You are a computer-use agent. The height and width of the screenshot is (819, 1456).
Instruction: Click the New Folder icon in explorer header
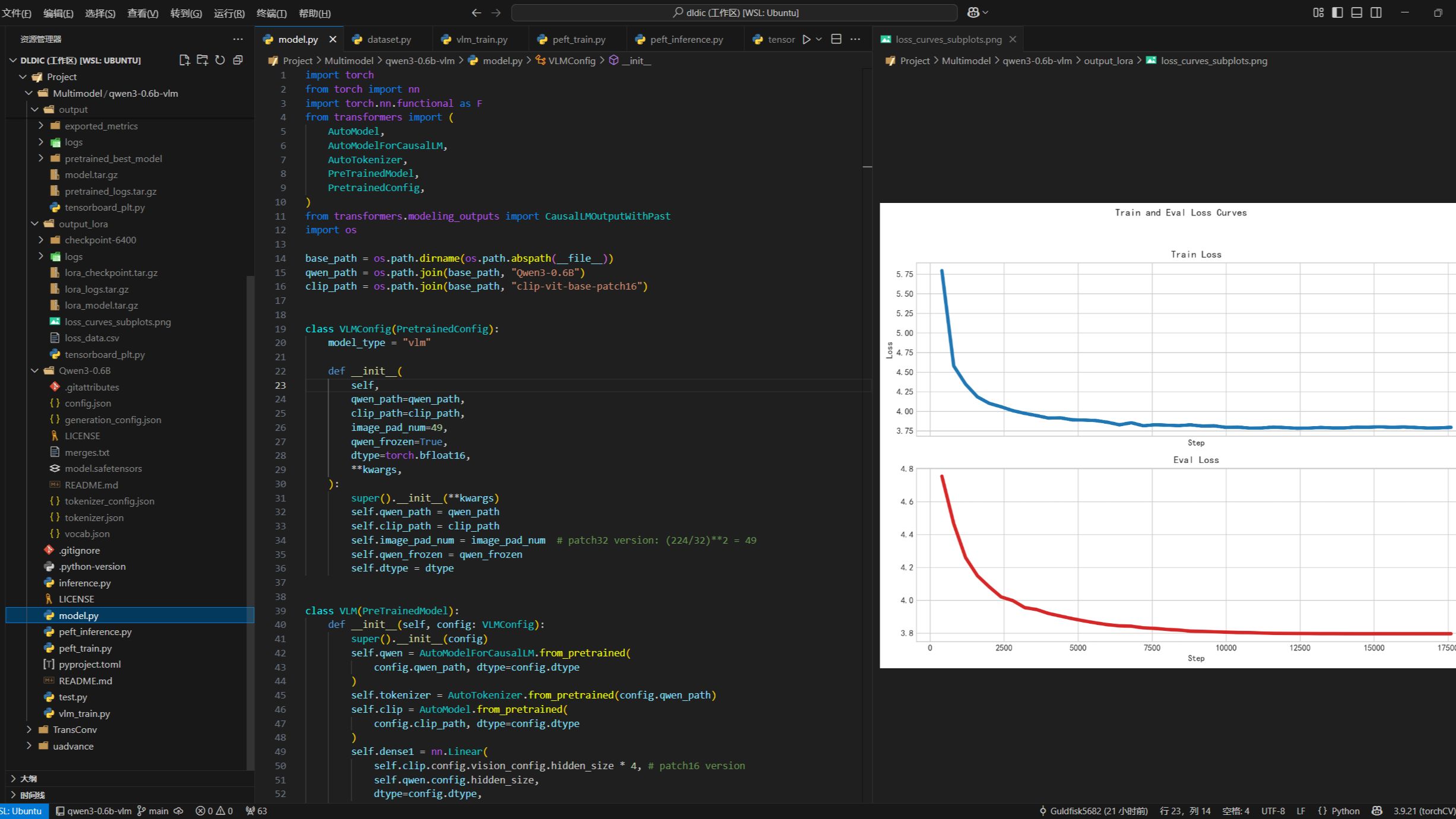click(x=202, y=60)
